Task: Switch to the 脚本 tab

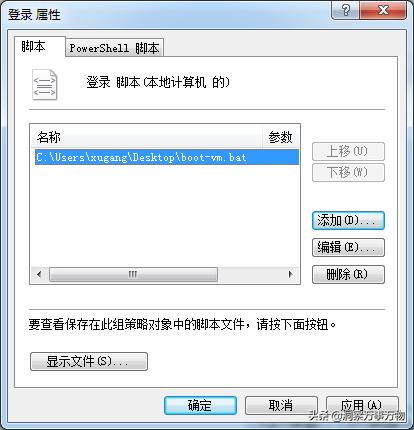Action: click(33, 47)
